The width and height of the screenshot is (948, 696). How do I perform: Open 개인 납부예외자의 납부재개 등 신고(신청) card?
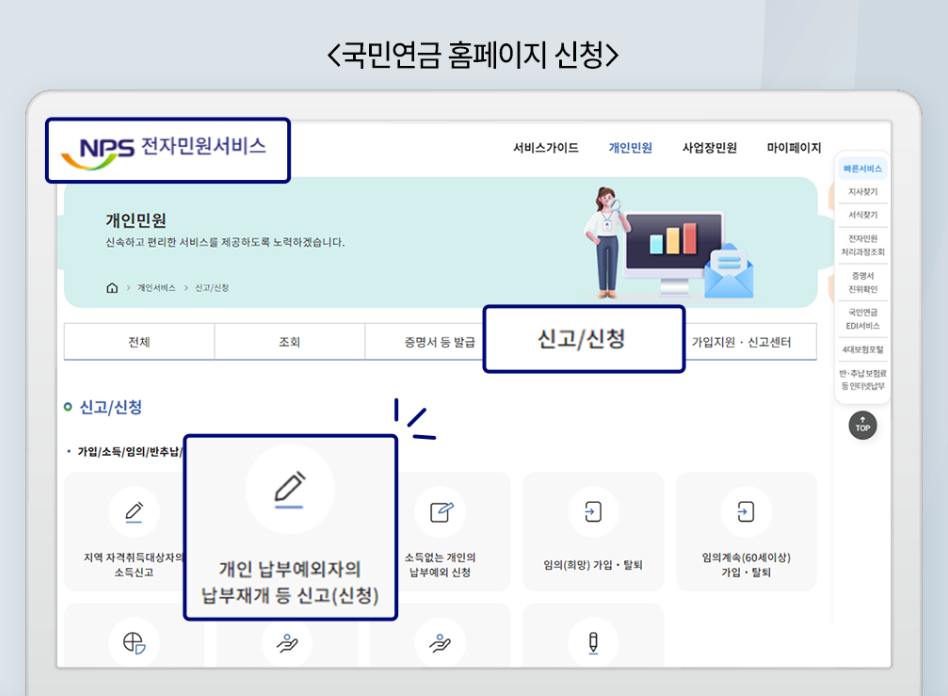(x=290, y=527)
